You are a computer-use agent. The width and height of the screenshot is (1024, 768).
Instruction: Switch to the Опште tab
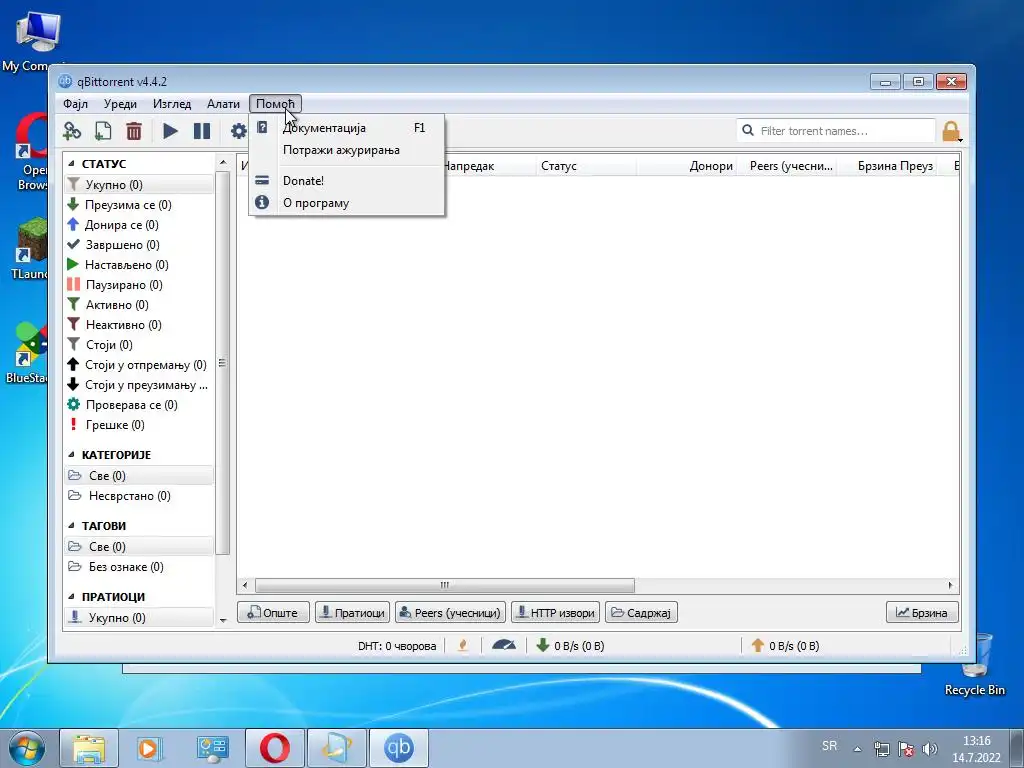click(x=273, y=613)
